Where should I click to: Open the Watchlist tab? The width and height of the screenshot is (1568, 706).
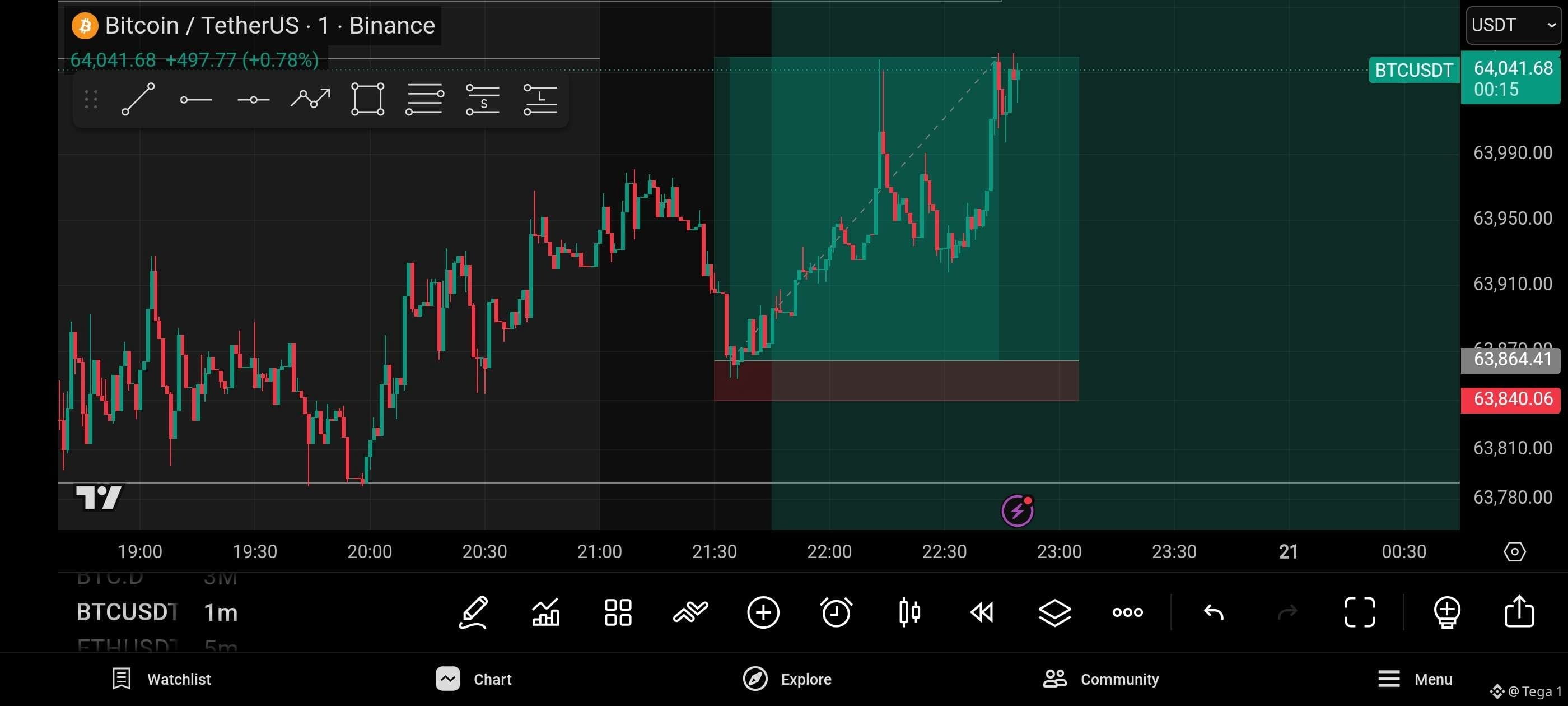[x=161, y=679]
